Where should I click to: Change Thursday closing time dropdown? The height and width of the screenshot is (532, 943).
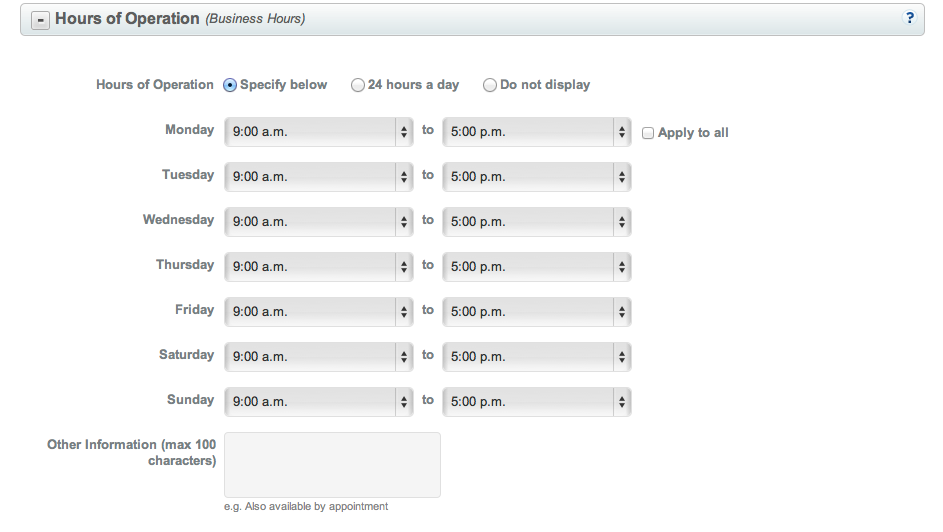(x=537, y=267)
